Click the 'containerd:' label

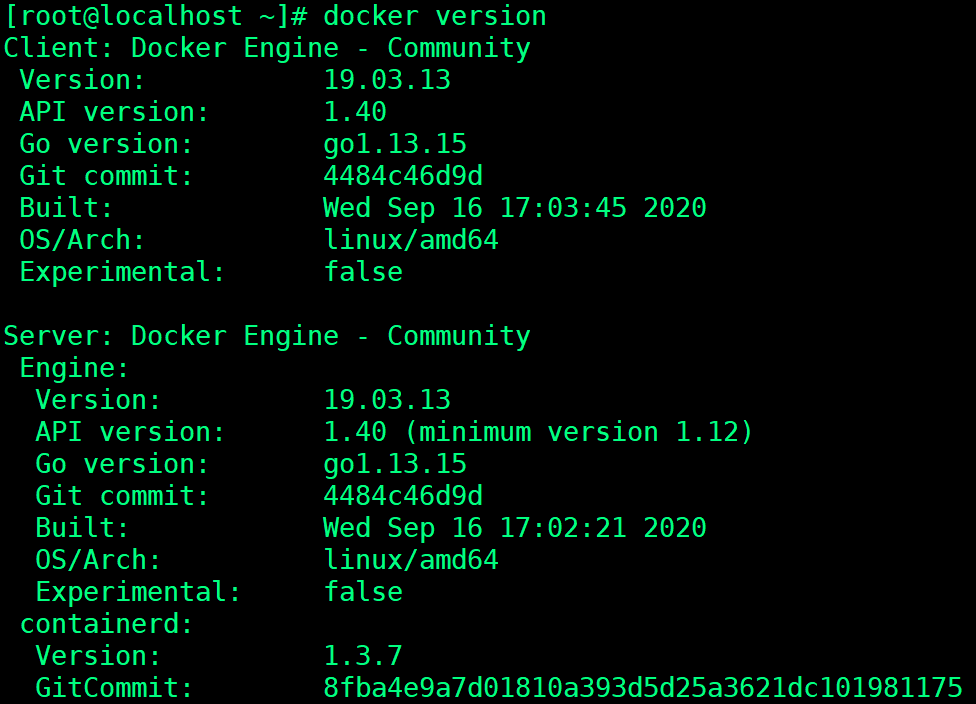click(x=106, y=624)
